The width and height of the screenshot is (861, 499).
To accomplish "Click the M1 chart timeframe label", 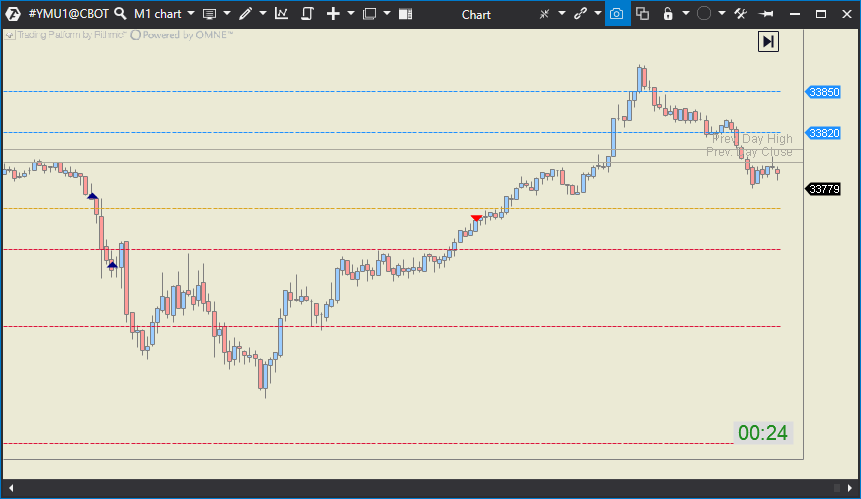I will click(x=158, y=14).
